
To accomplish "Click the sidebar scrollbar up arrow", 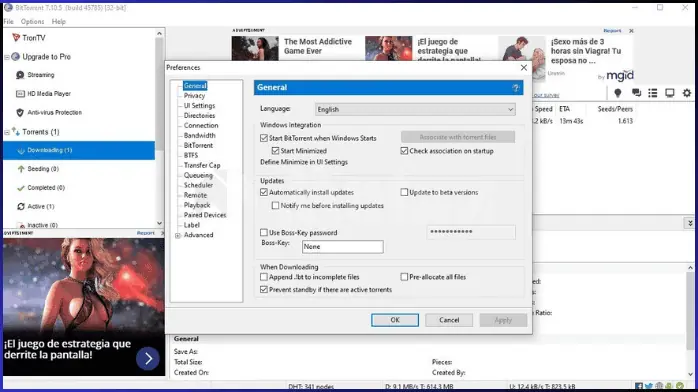I will pyautogui.click(x=159, y=33).
